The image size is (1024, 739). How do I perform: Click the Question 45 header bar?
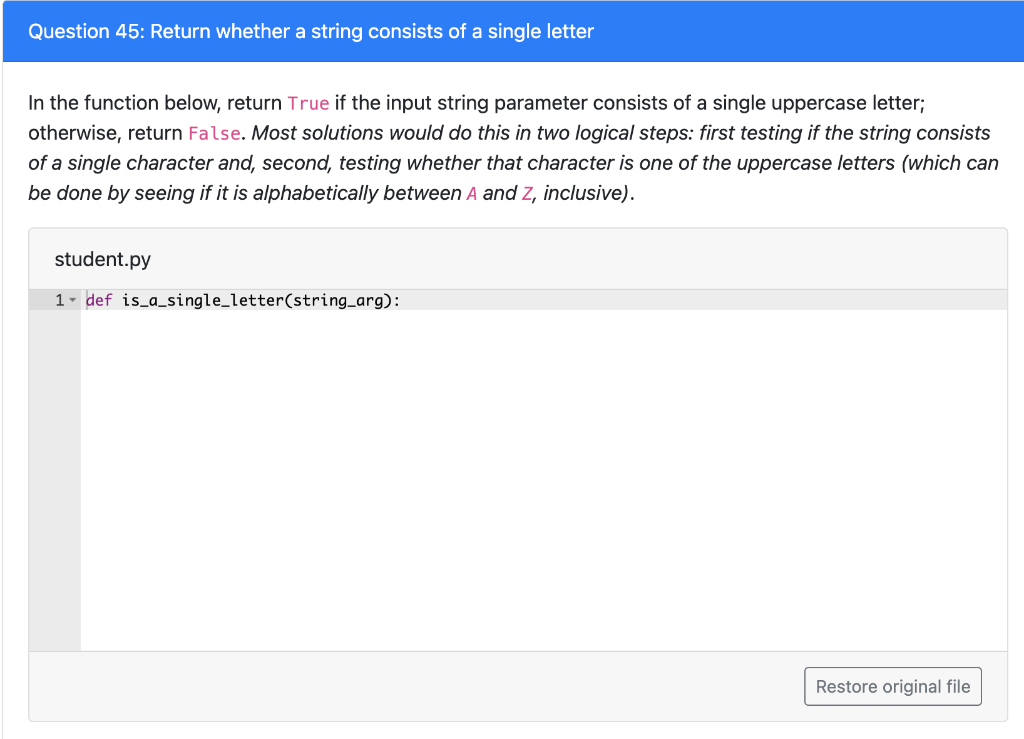click(512, 31)
